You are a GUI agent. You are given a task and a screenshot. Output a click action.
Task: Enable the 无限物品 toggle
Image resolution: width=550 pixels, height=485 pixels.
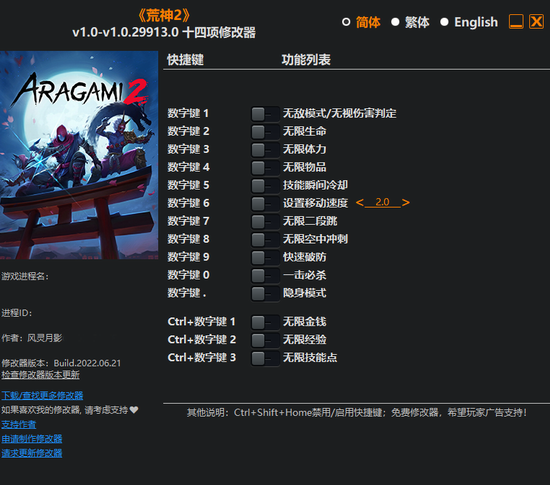pos(265,168)
